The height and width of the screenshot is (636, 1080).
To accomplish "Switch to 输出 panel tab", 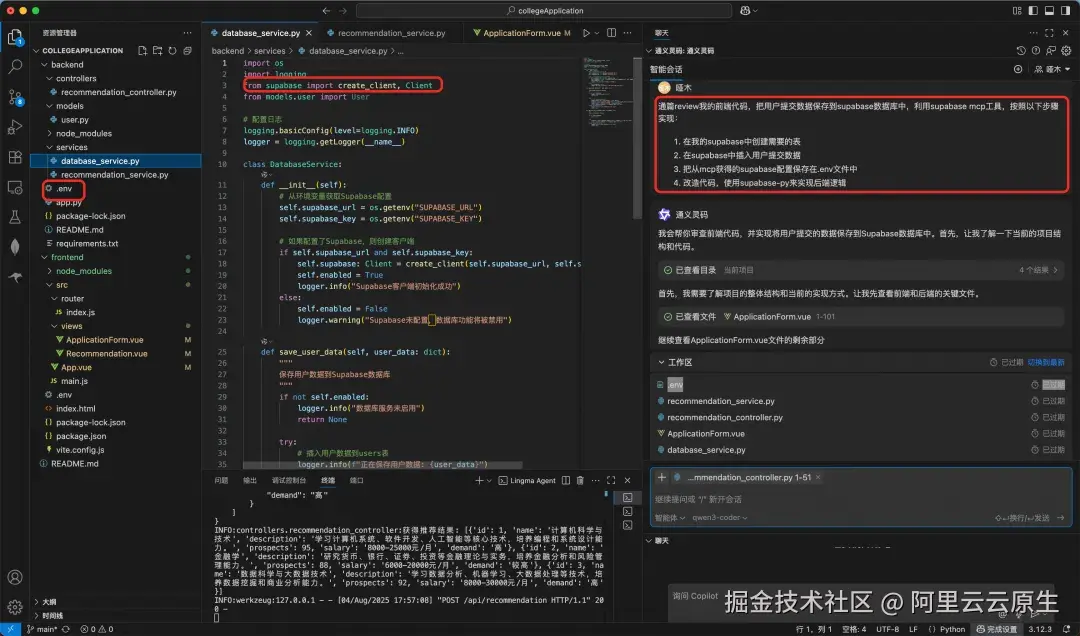I will click(250, 480).
